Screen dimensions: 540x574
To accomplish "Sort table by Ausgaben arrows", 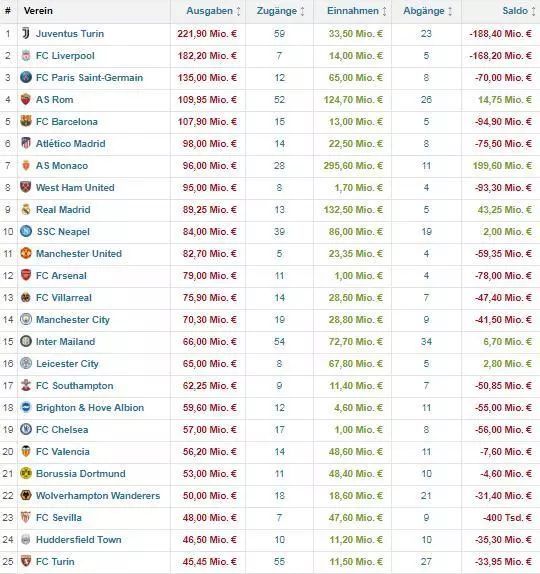I will click(x=238, y=11).
